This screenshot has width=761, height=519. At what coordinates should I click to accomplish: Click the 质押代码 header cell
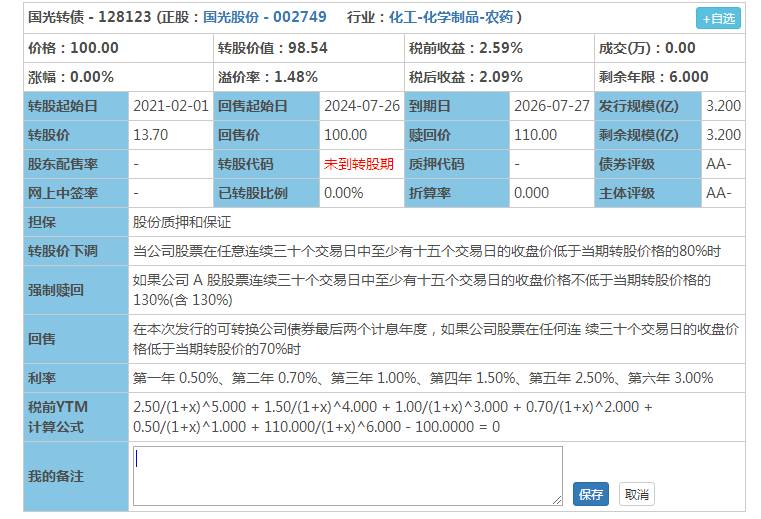pyautogui.click(x=457, y=164)
